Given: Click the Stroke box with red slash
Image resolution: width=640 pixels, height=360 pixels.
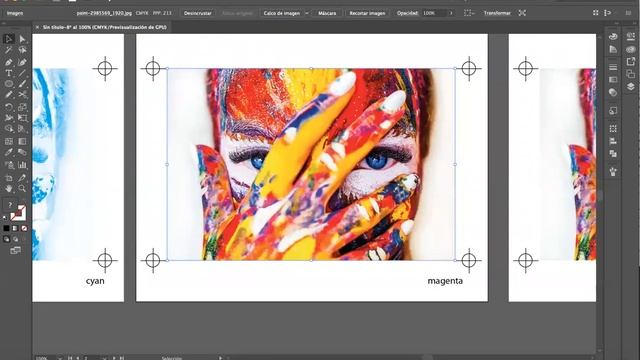Looking at the screenshot, I should (x=19, y=213).
